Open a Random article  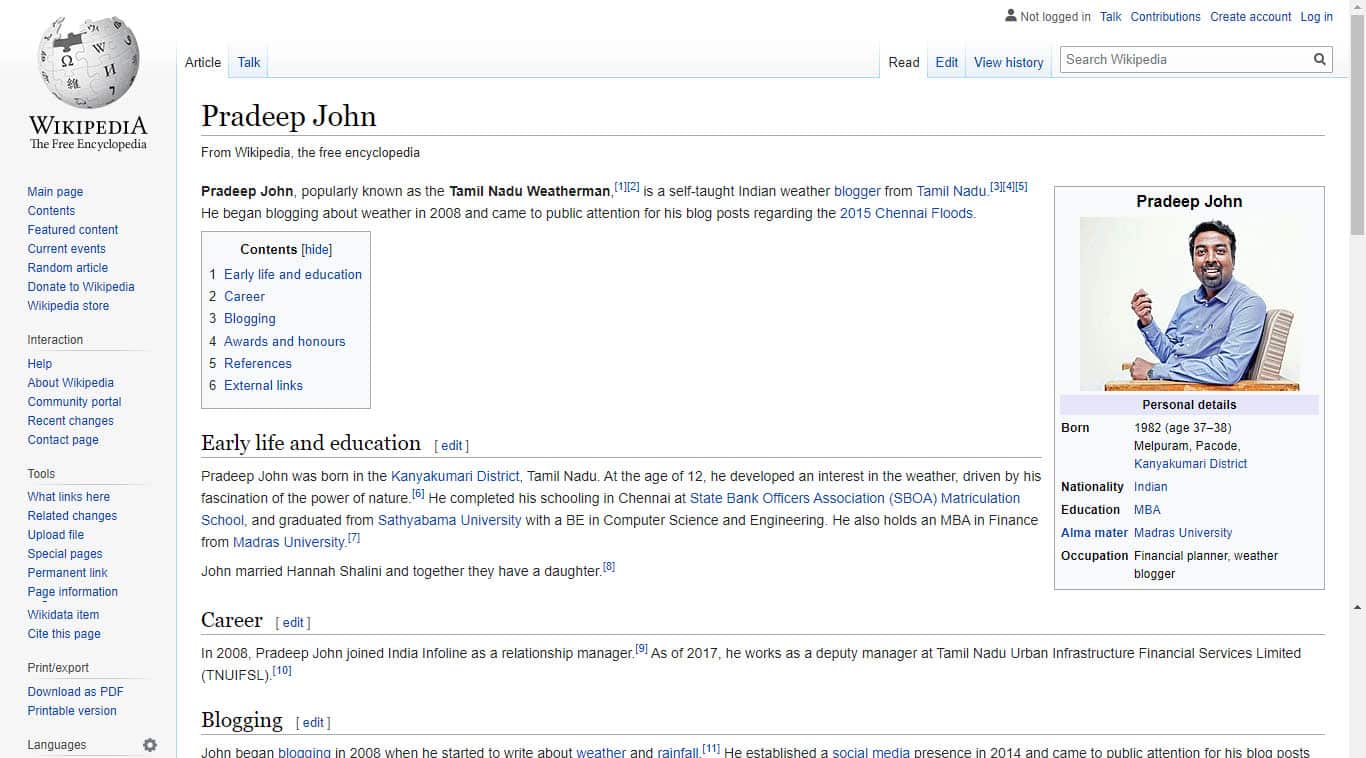click(68, 268)
